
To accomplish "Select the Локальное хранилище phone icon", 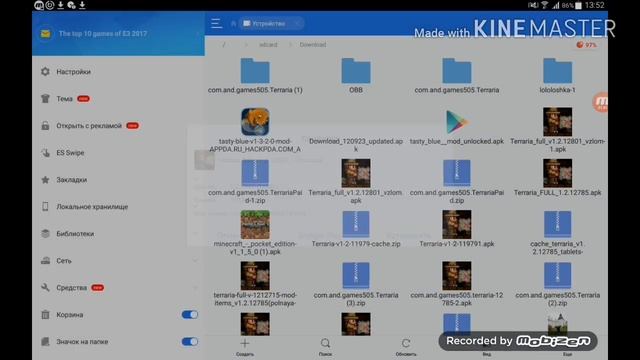I will point(45,207).
